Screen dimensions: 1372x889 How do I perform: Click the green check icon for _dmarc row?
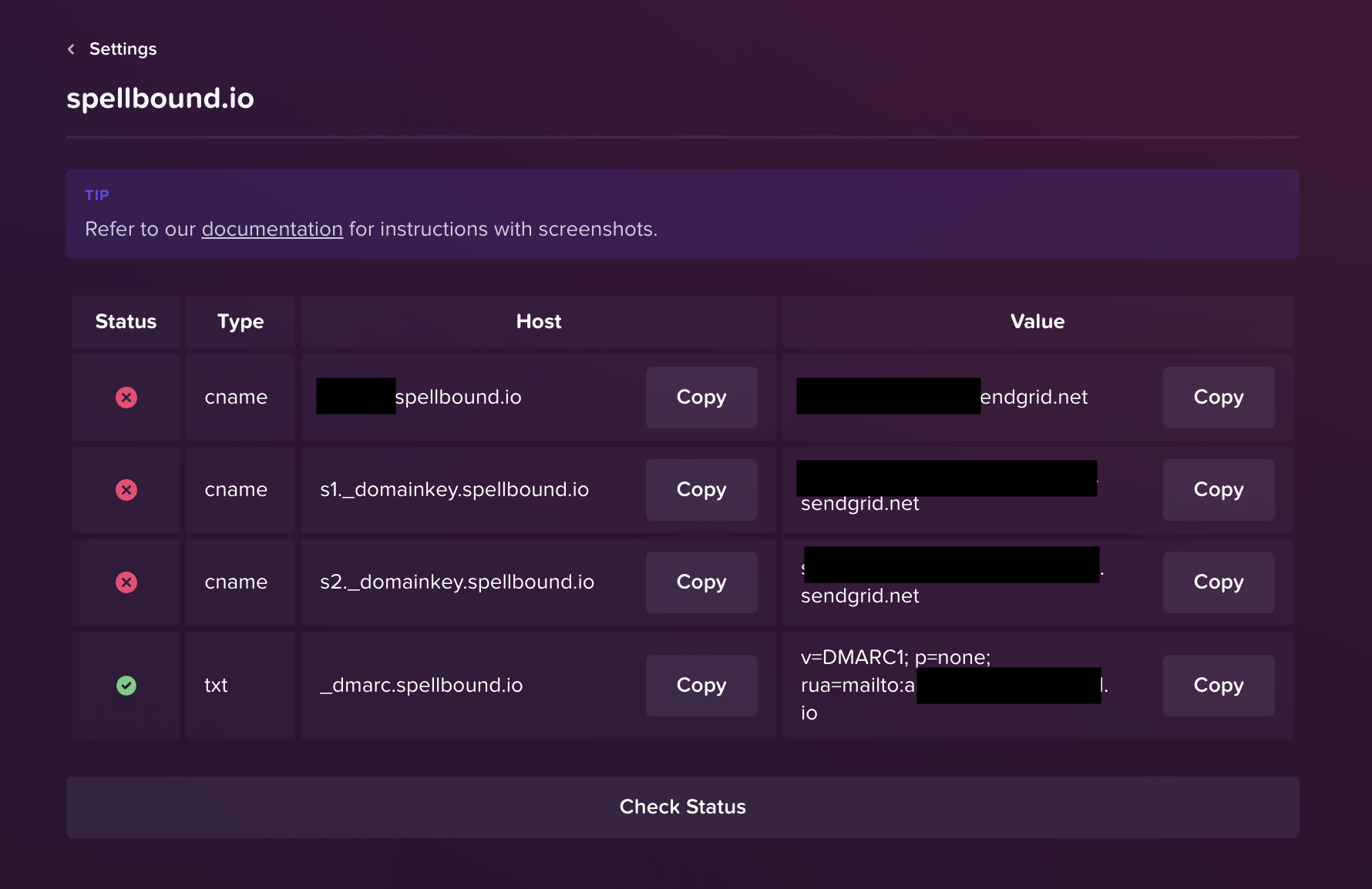tap(126, 686)
